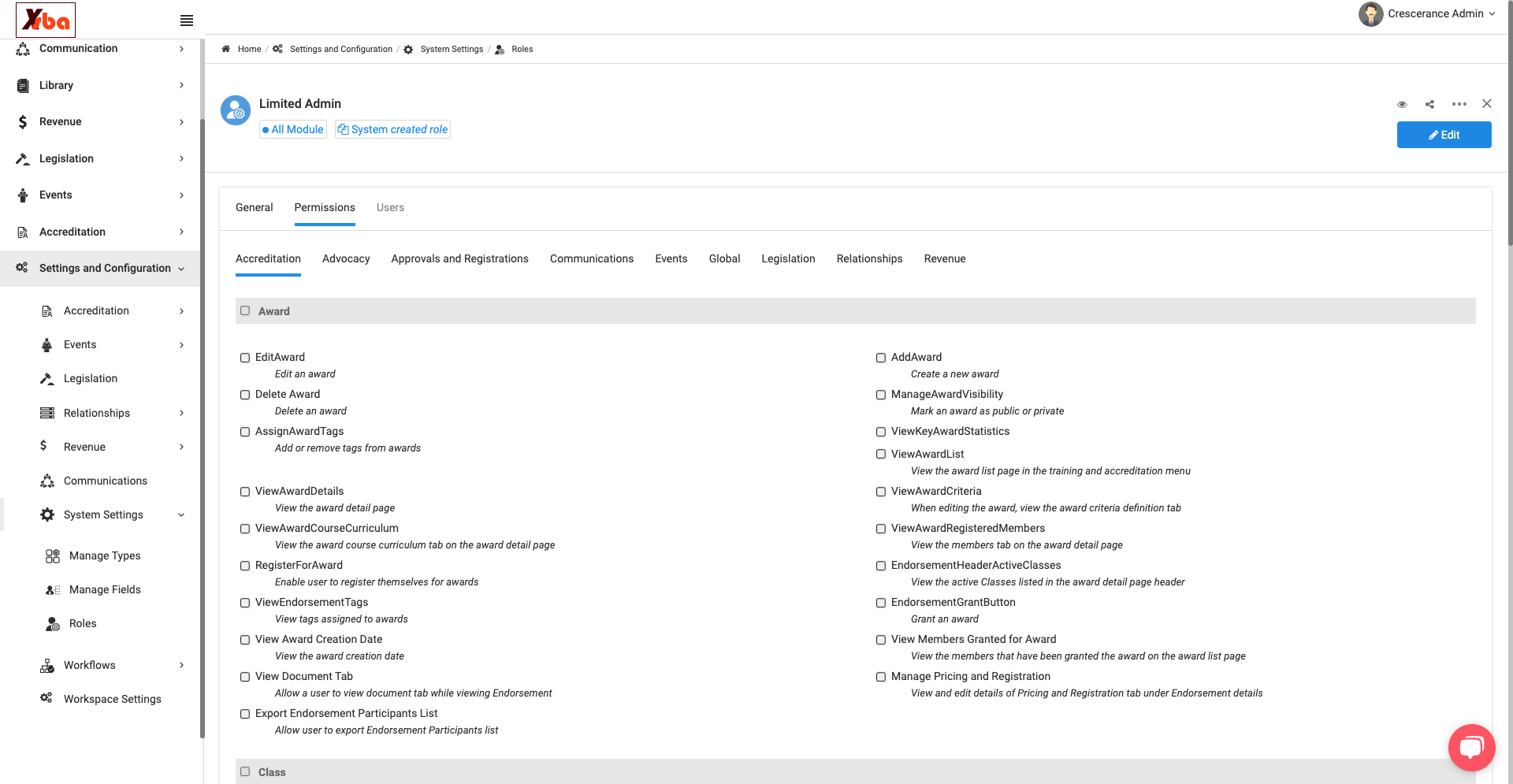The height and width of the screenshot is (784, 1513).
Task: Click the Workspace Settings gears icon
Action: tap(46, 698)
